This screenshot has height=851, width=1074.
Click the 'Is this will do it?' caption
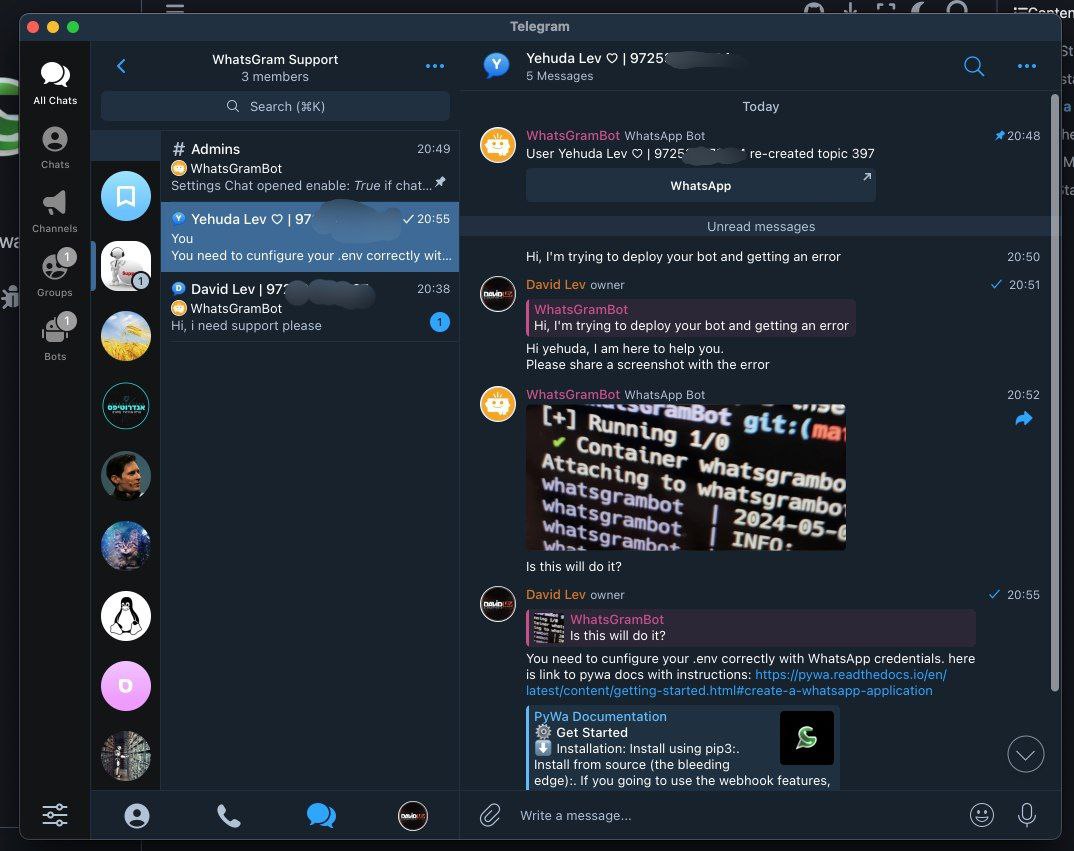click(573, 567)
